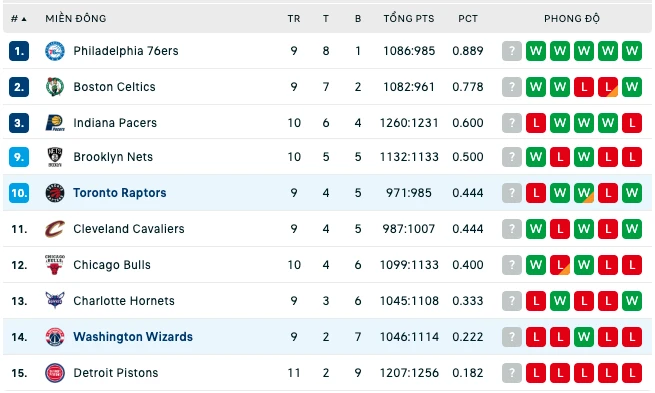This screenshot has height=393, width=655.
Task: Sort the table by the # rank column
Action: point(19,19)
